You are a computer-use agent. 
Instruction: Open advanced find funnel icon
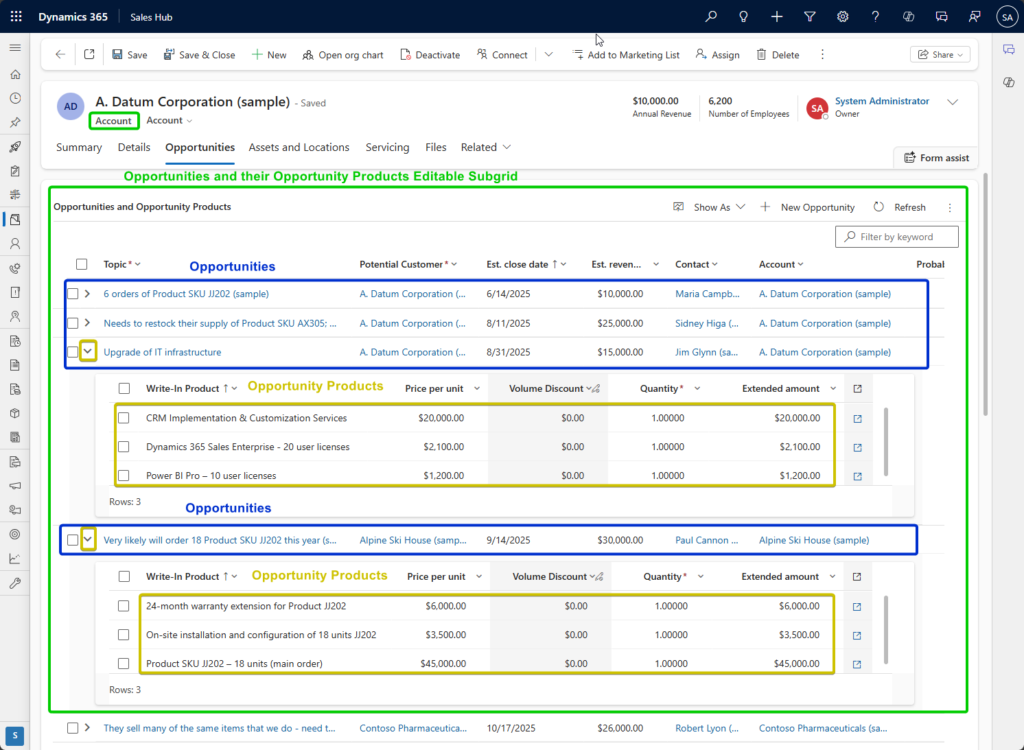click(810, 17)
